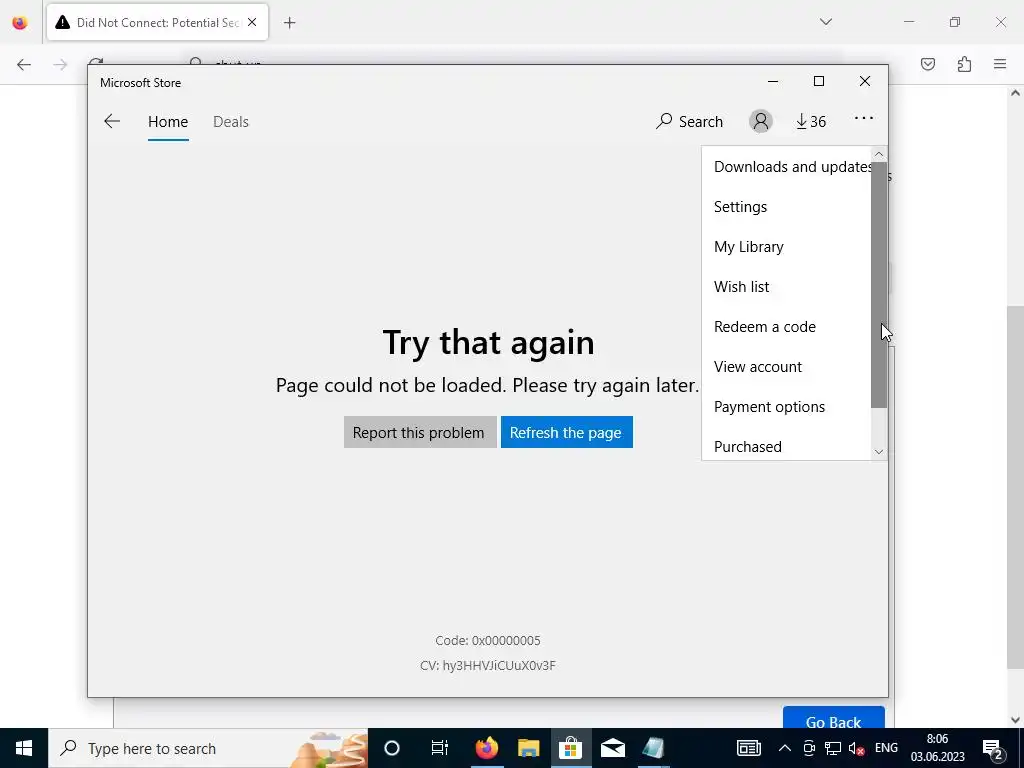Select Redeem a code
This screenshot has width=1024, height=768.
786,326
